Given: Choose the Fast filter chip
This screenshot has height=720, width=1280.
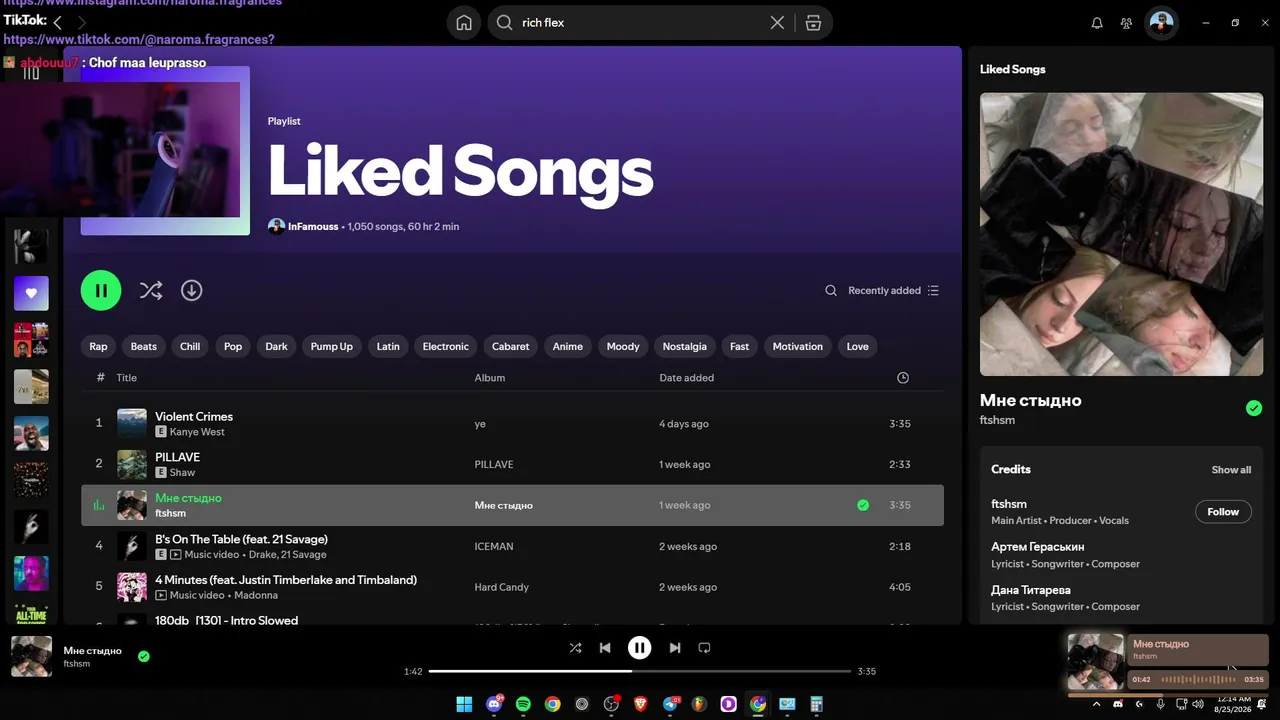Looking at the screenshot, I should pos(740,347).
